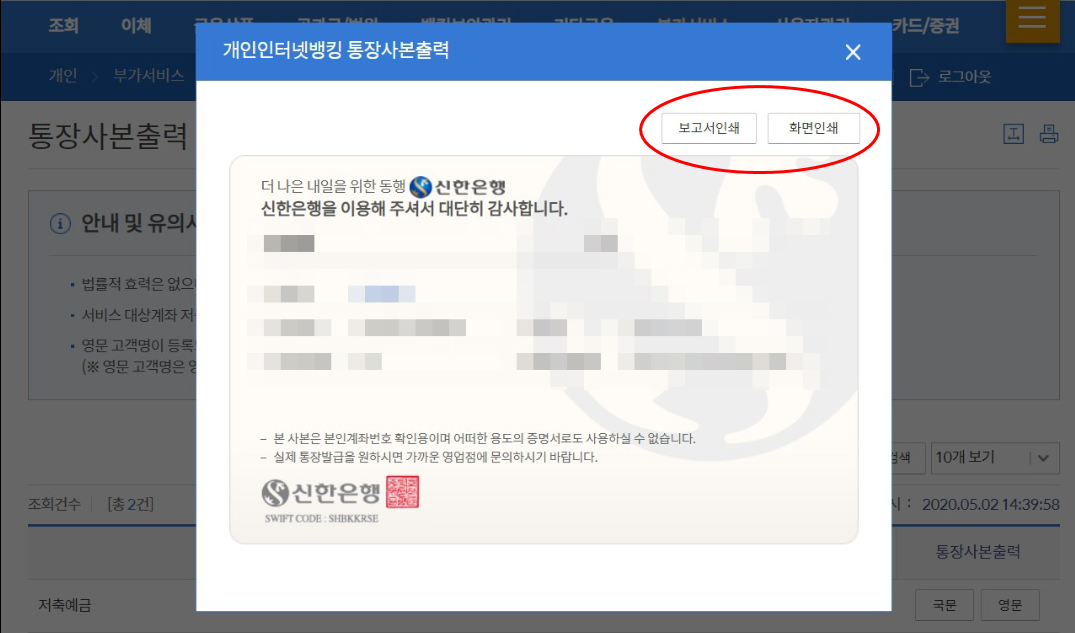
Task: Click the 부가서비스 breadcrumb link
Action: (149, 75)
